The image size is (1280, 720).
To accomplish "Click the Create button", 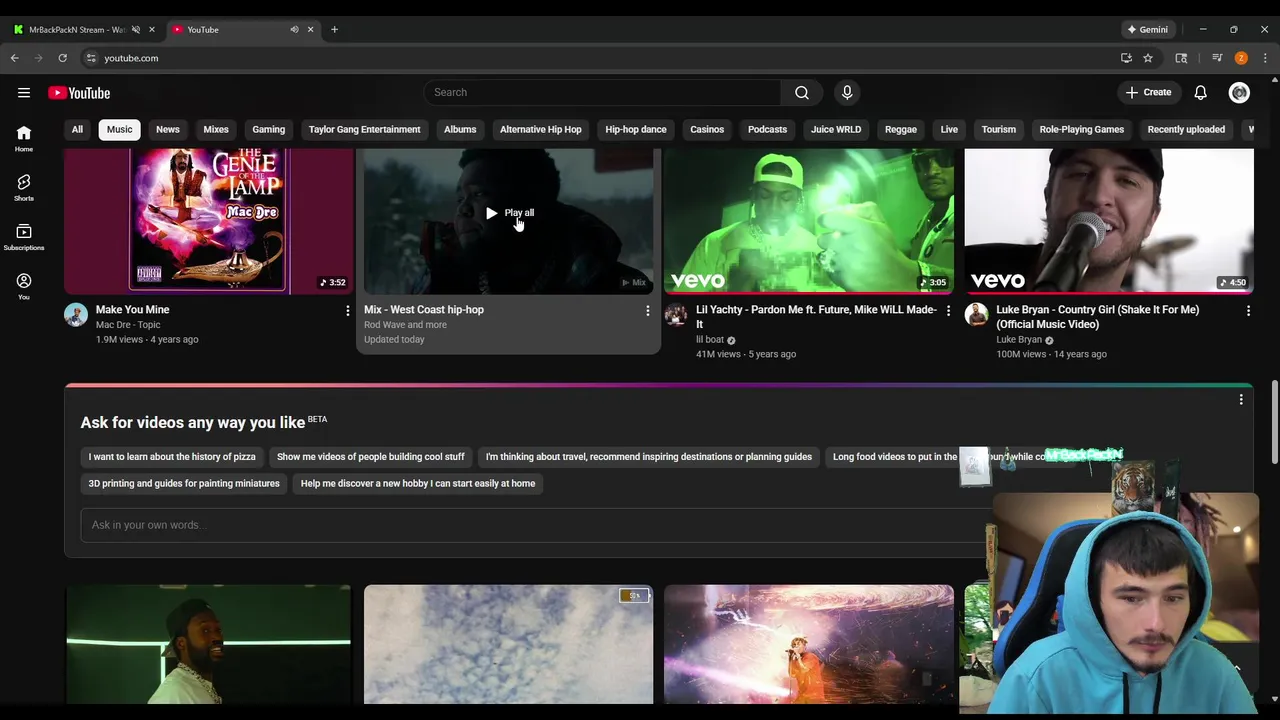I will tap(1148, 93).
